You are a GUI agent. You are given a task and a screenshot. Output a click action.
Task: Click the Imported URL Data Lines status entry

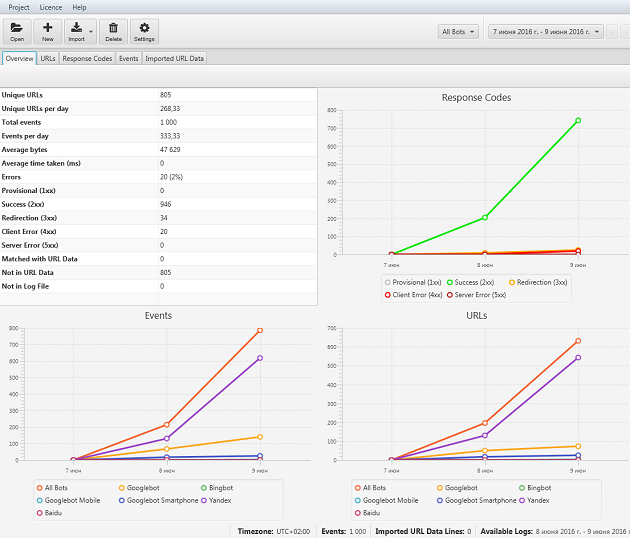[x=423, y=531]
